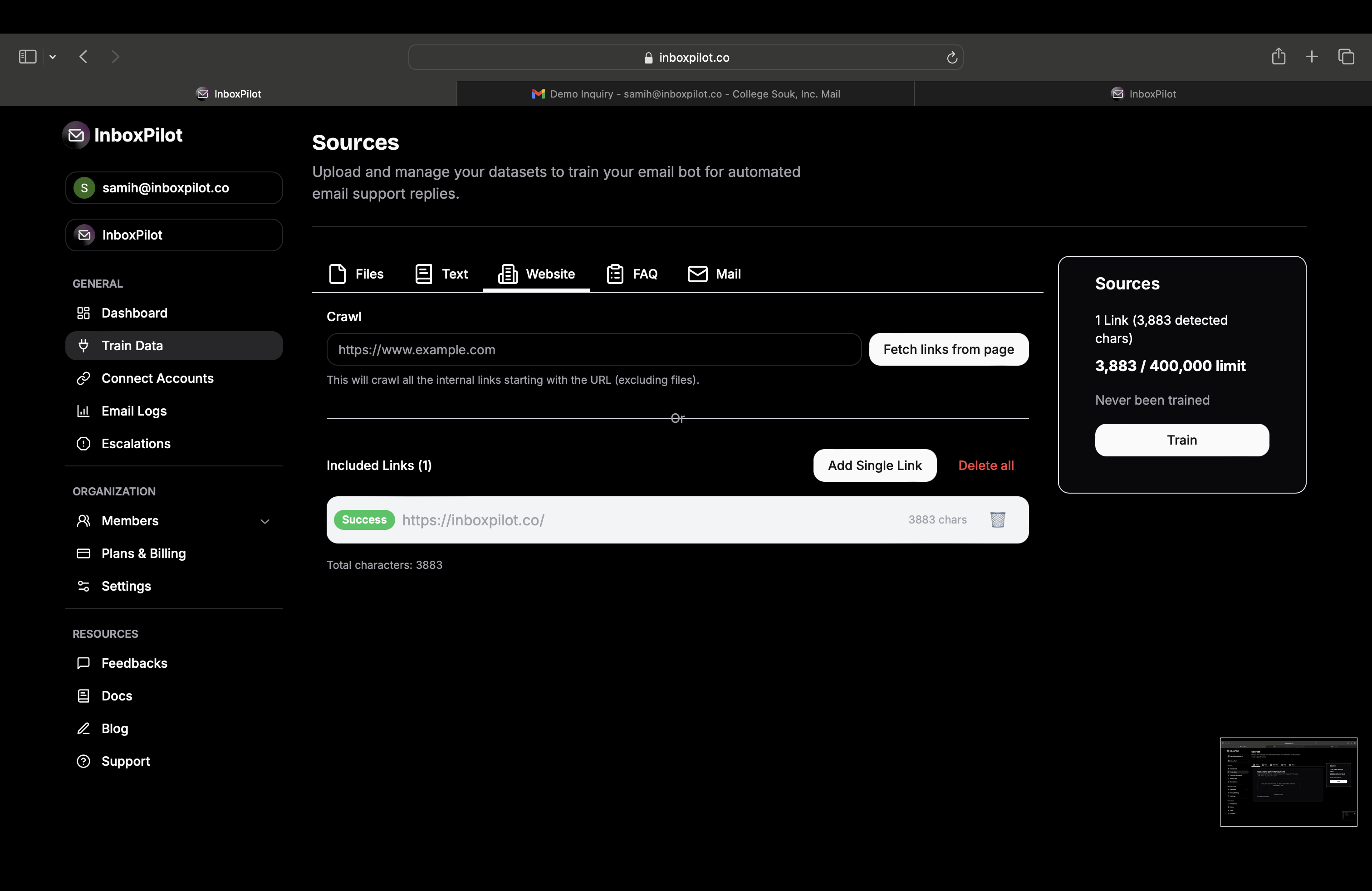
Task: Switch to Demo Inquiry Gmail browser tab
Action: [686, 94]
